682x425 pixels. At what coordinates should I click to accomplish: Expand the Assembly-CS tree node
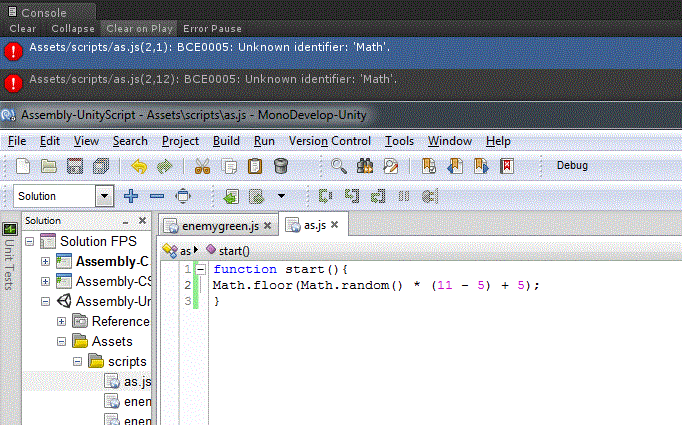45,281
